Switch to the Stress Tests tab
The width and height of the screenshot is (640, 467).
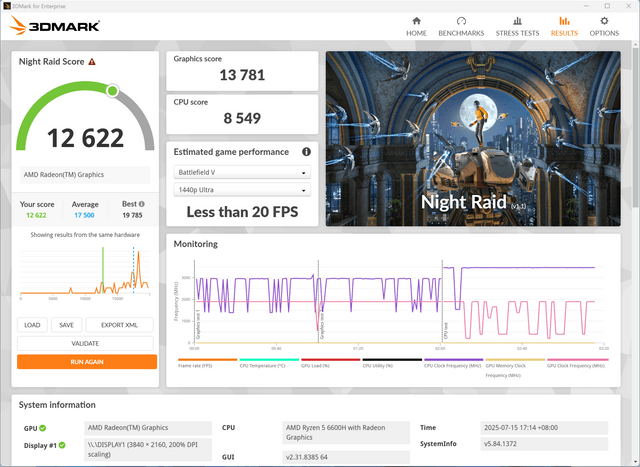point(517,27)
